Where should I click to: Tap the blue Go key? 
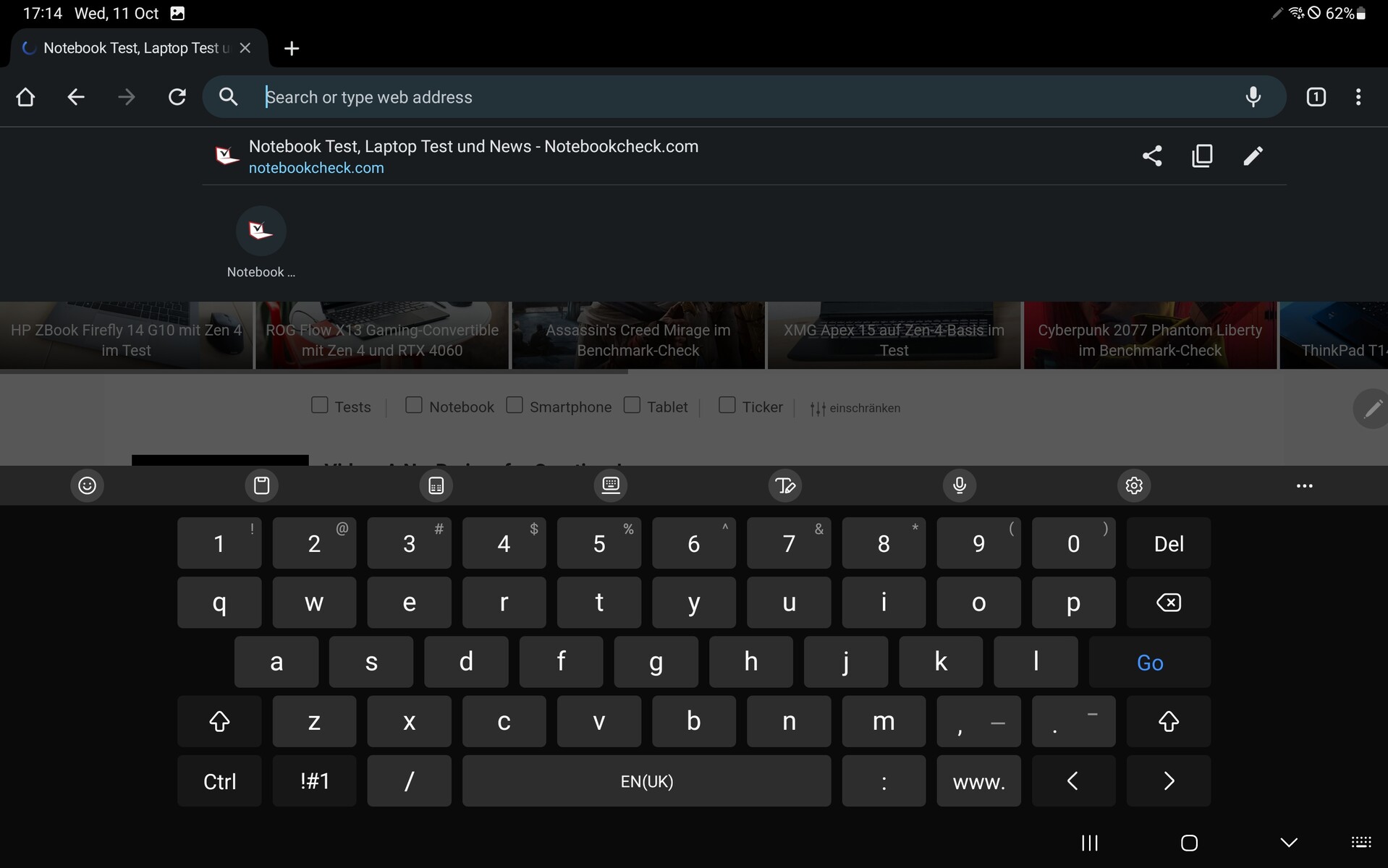point(1149,663)
